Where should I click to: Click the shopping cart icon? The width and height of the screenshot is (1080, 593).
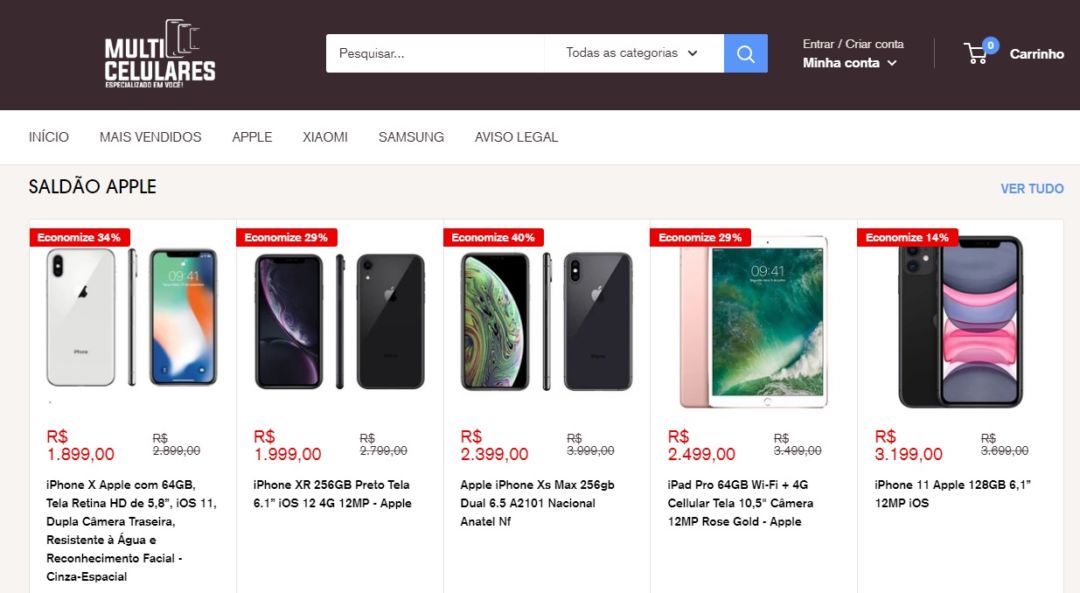[977, 55]
